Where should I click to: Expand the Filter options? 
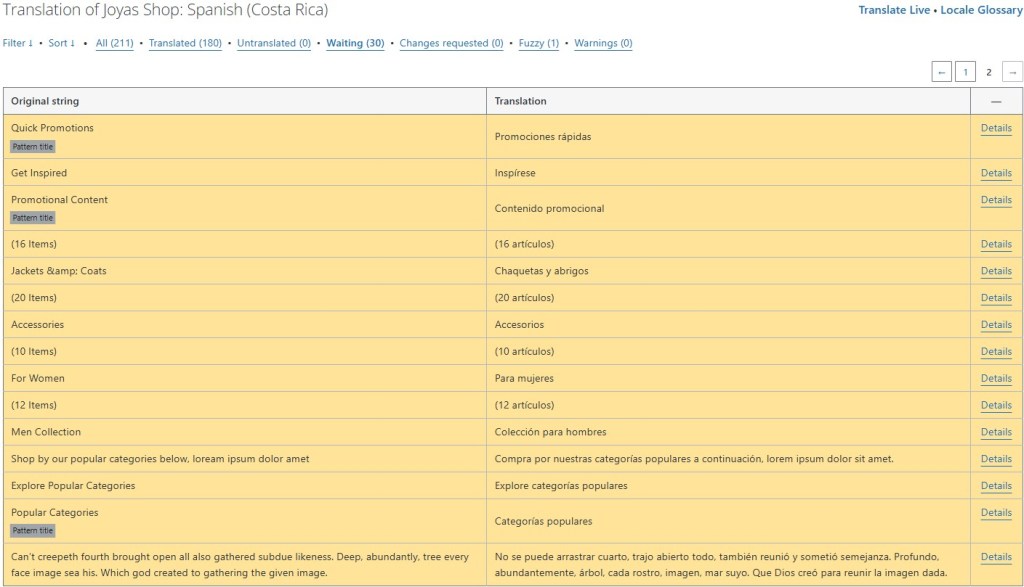pyautogui.click(x=17, y=44)
